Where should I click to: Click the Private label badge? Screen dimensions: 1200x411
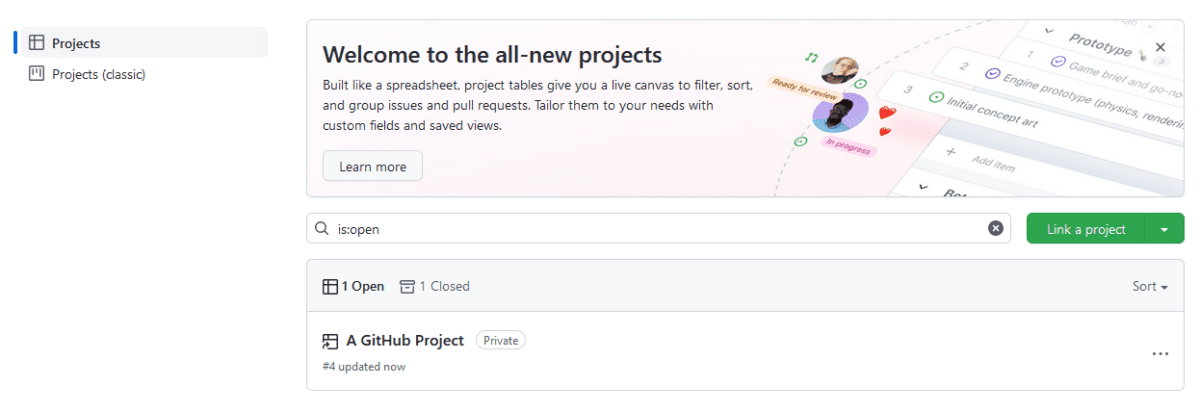(501, 340)
